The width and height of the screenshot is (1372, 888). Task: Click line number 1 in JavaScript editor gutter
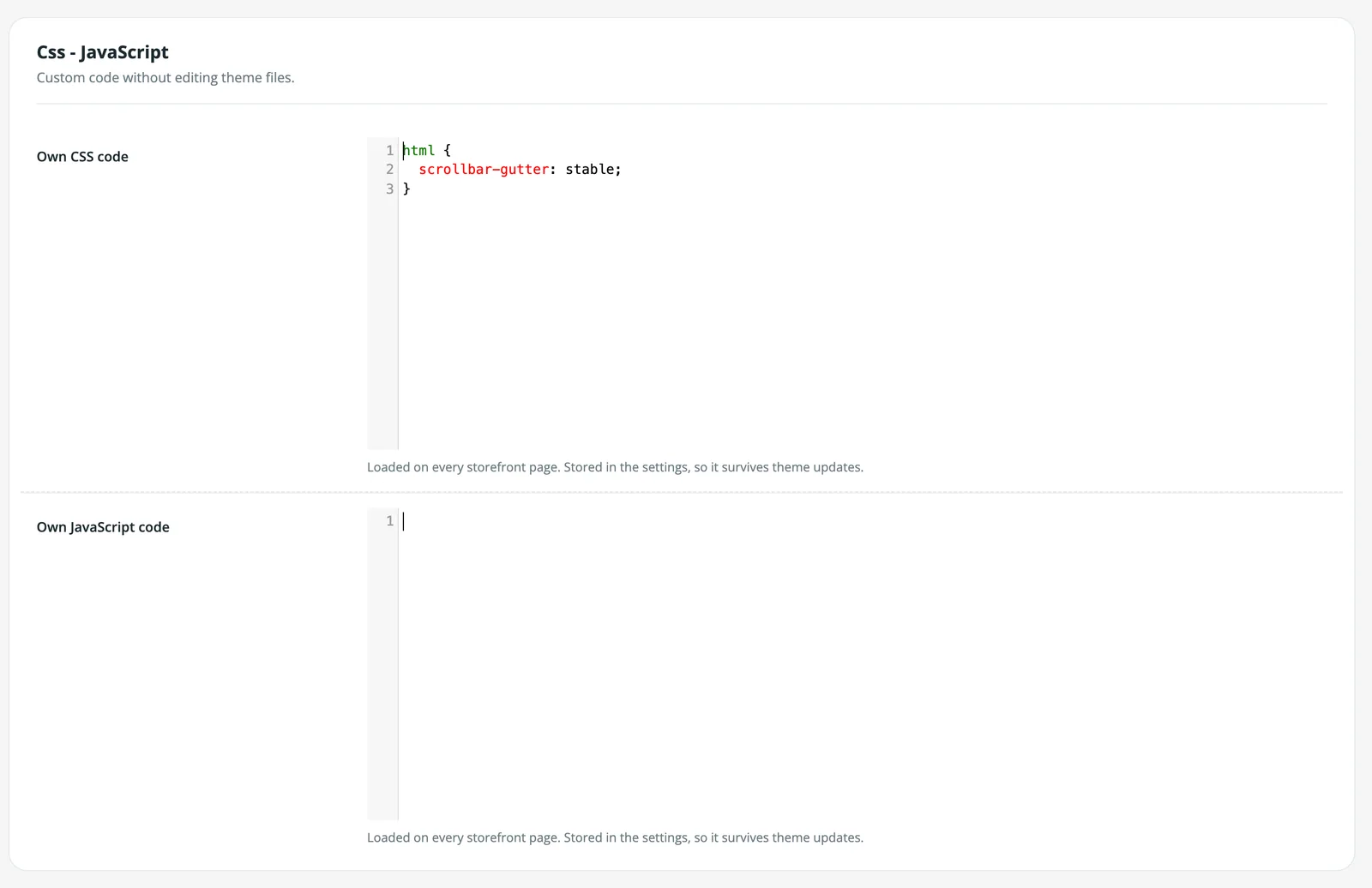[x=389, y=520]
